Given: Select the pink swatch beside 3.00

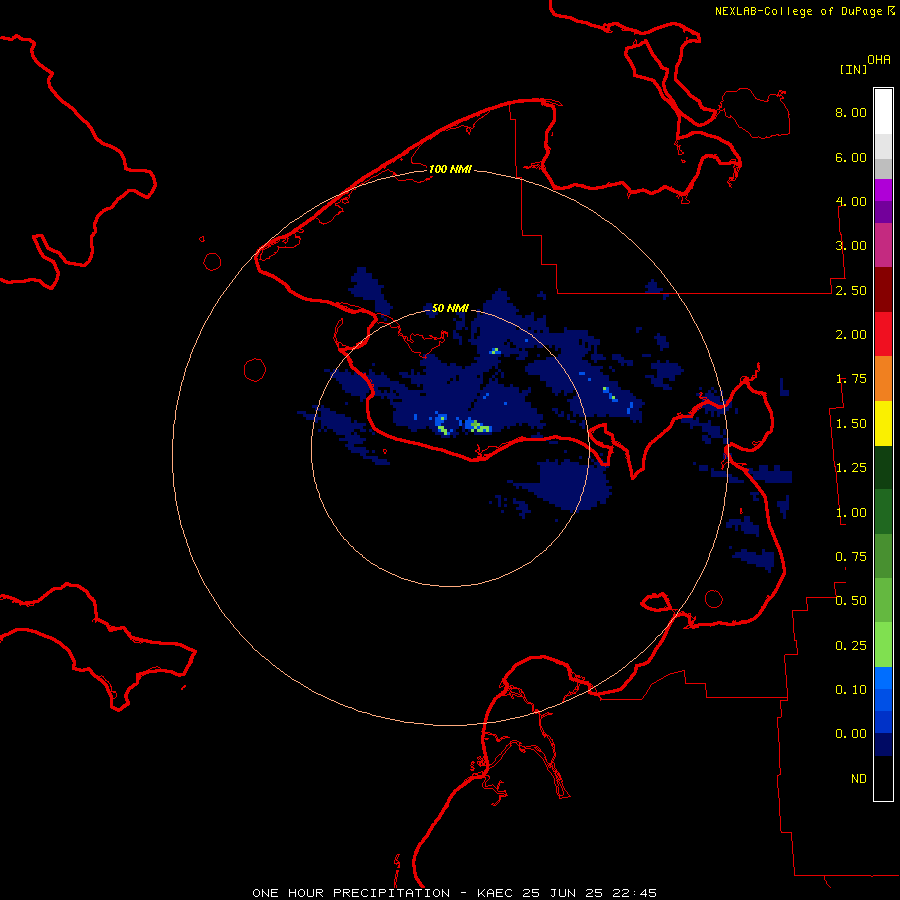Looking at the screenshot, I should 883,245.
